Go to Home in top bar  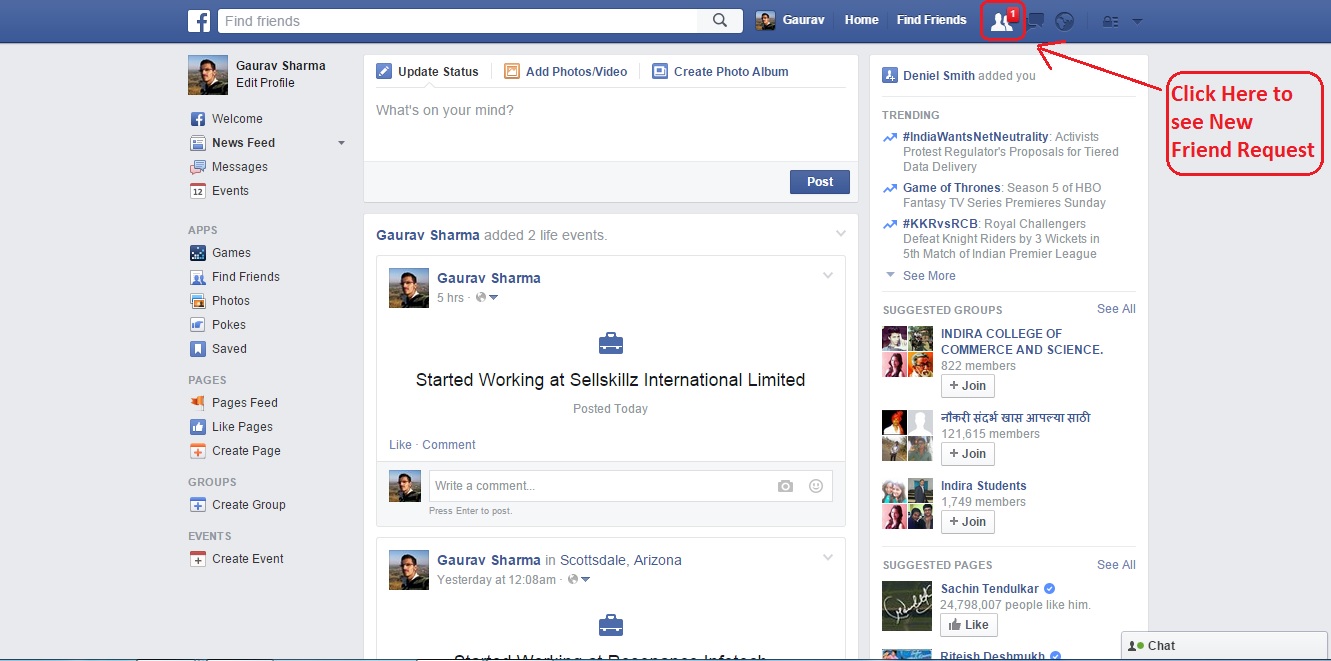click(861, 20)
